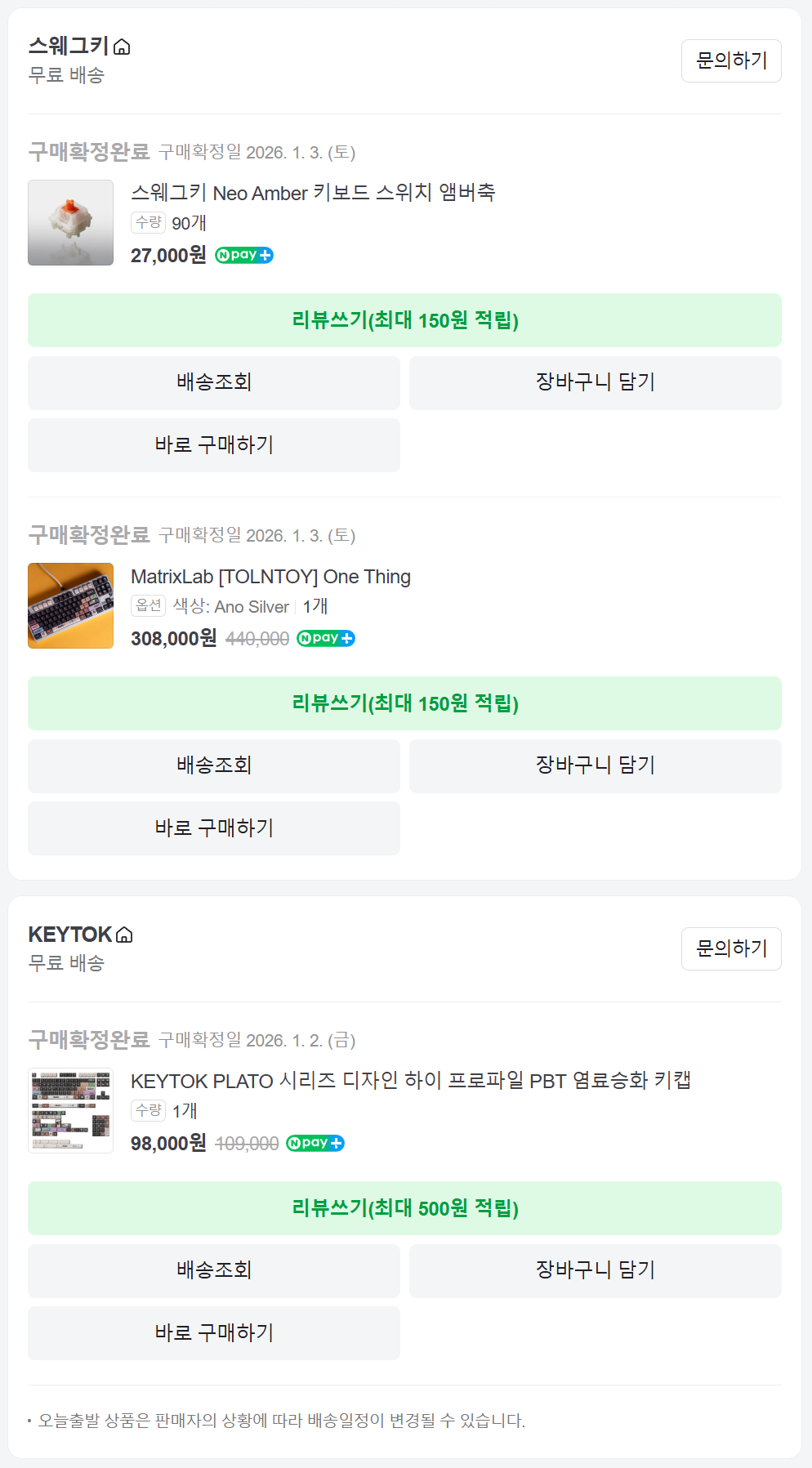Click Npay plus badge on MatrixLab keyboard
This screenshot has width=812, height=1468.
[x=326, y=639]
